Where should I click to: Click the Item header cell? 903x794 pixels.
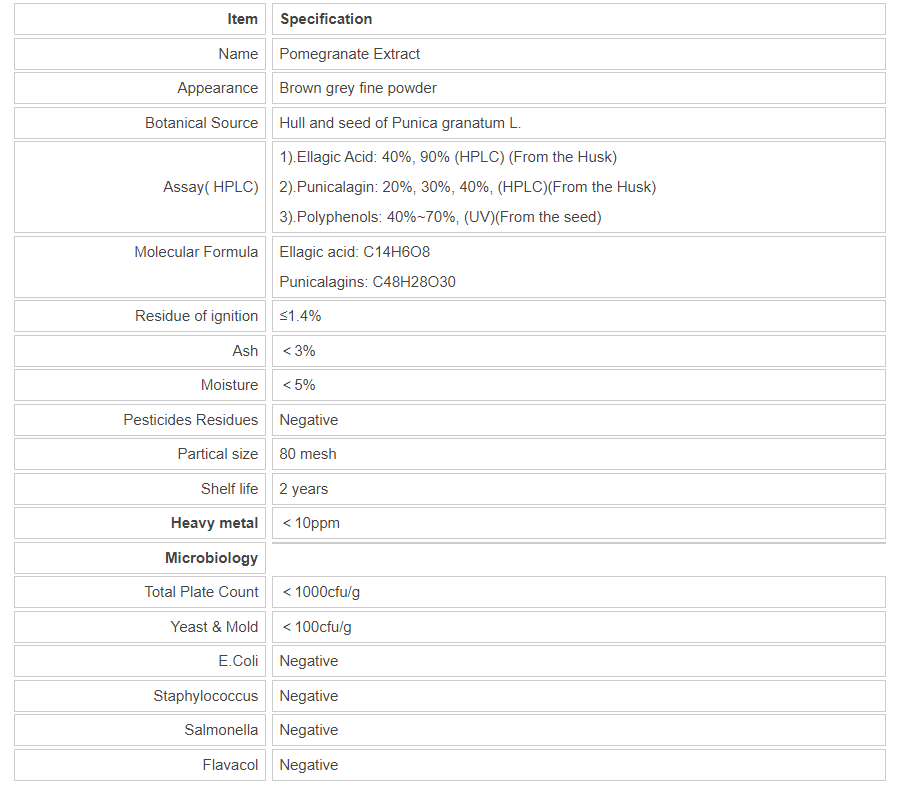(x=242, y=19)
